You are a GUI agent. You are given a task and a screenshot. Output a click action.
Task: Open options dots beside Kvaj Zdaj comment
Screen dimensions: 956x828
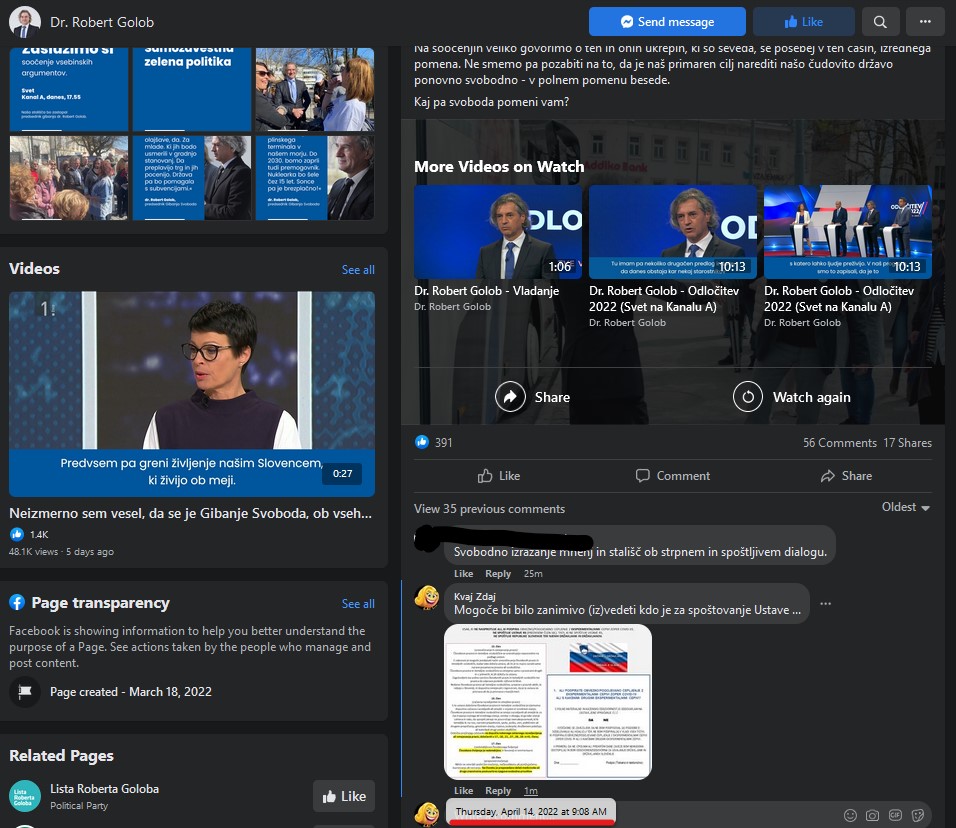tap(825, 604)
